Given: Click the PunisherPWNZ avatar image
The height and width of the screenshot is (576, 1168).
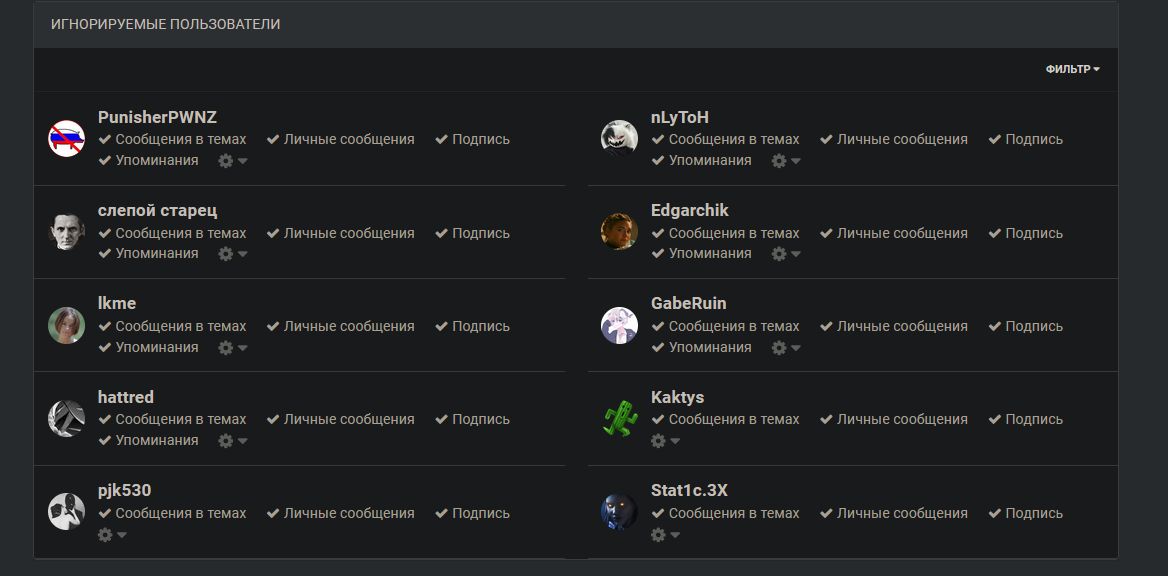Looking at the screenshot, I should [66, 138].
